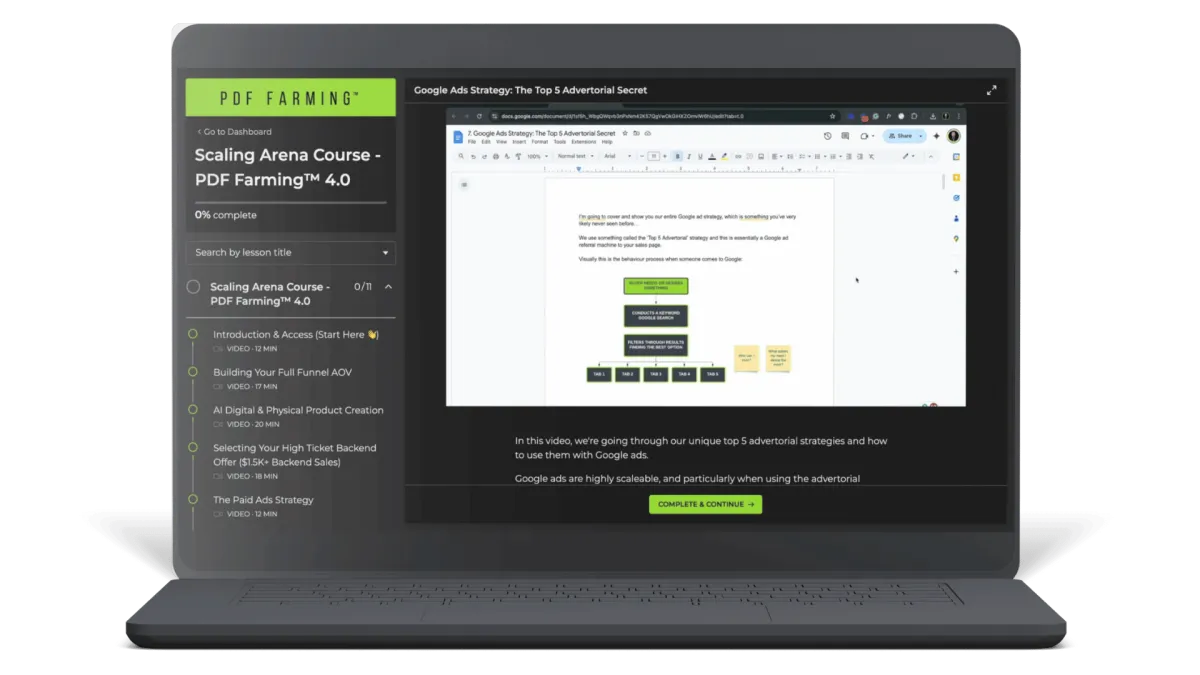
Task: Click the Gemini sparkle icon in Docs
Action: click(x=936, y=136)
